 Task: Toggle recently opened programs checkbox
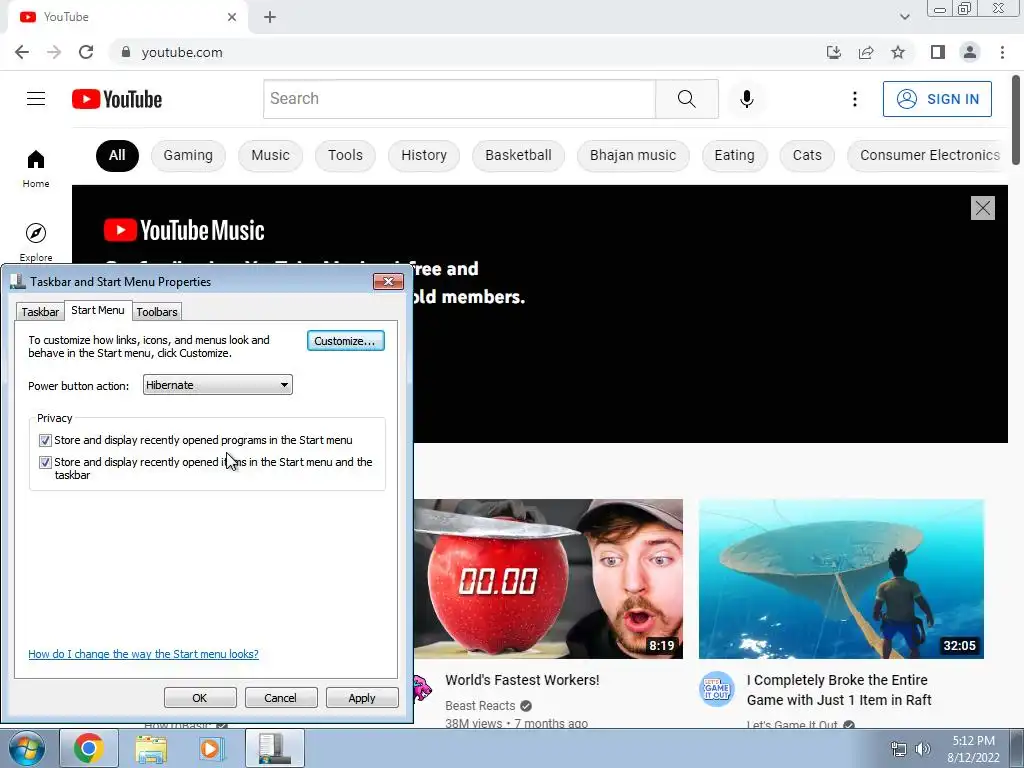[45, 440]
